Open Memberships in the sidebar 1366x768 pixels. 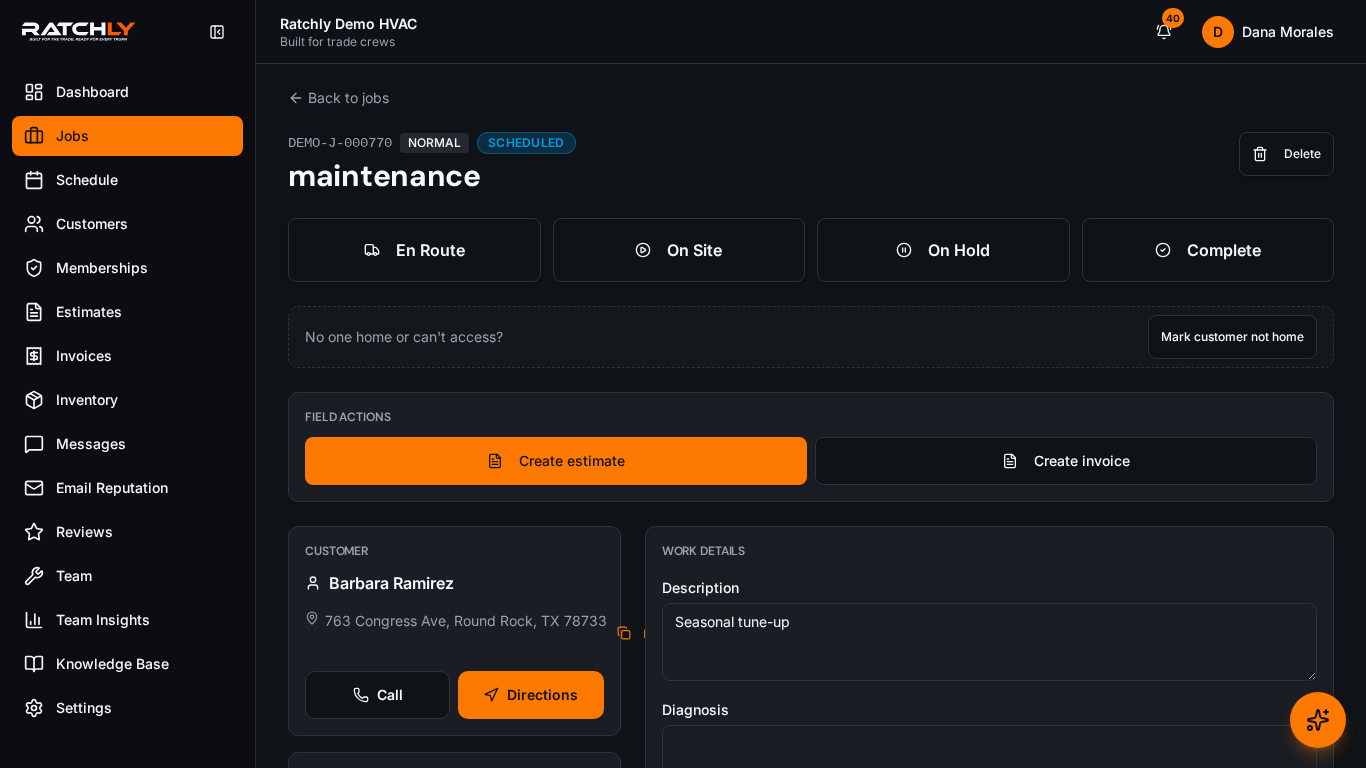click(x=127, y=268)
